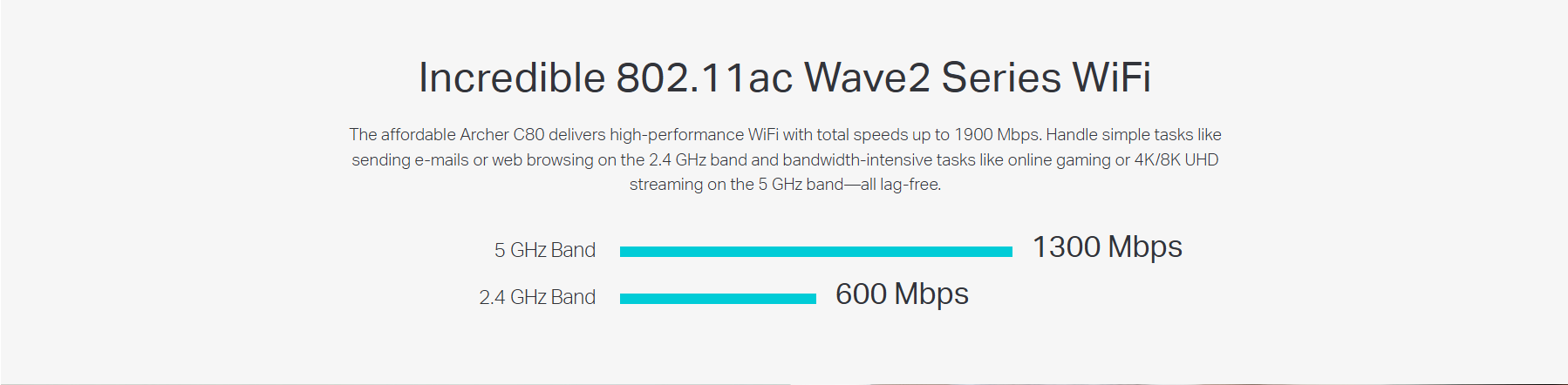
Task: Click the word "WiFi" in the heading
Action: pos(1111,78)
